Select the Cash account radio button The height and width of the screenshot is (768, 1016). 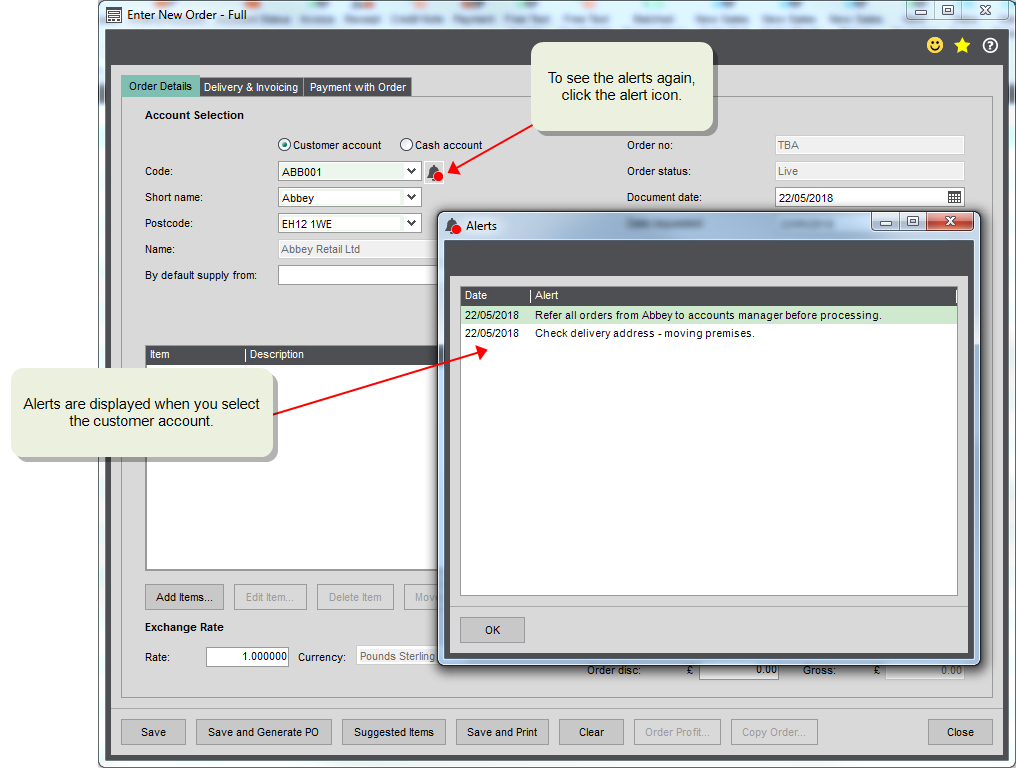click(x=406, y=144)
